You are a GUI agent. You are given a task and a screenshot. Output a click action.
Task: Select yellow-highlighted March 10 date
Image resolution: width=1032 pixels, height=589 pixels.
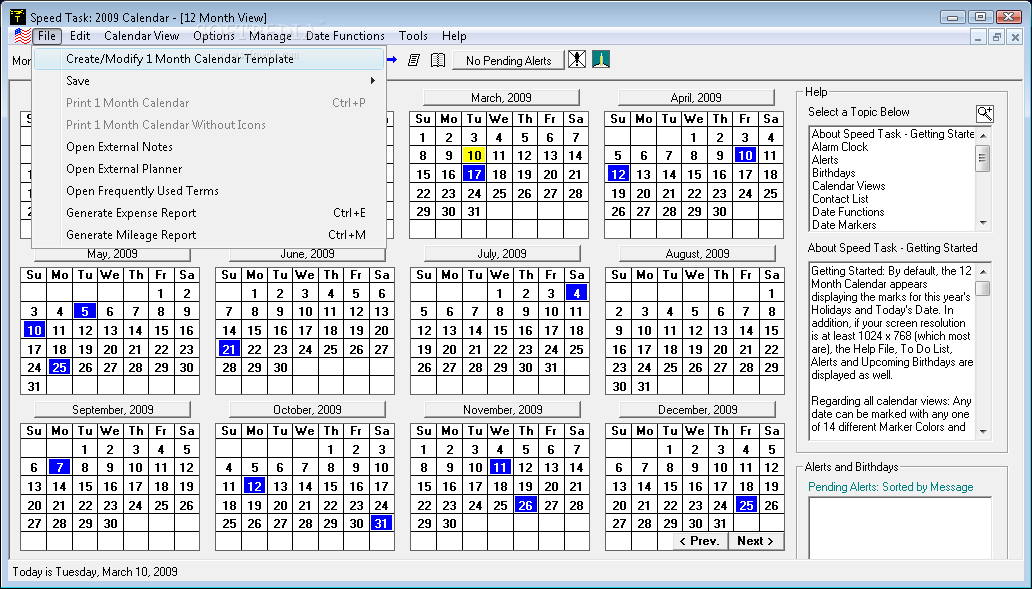coord(474,156)
